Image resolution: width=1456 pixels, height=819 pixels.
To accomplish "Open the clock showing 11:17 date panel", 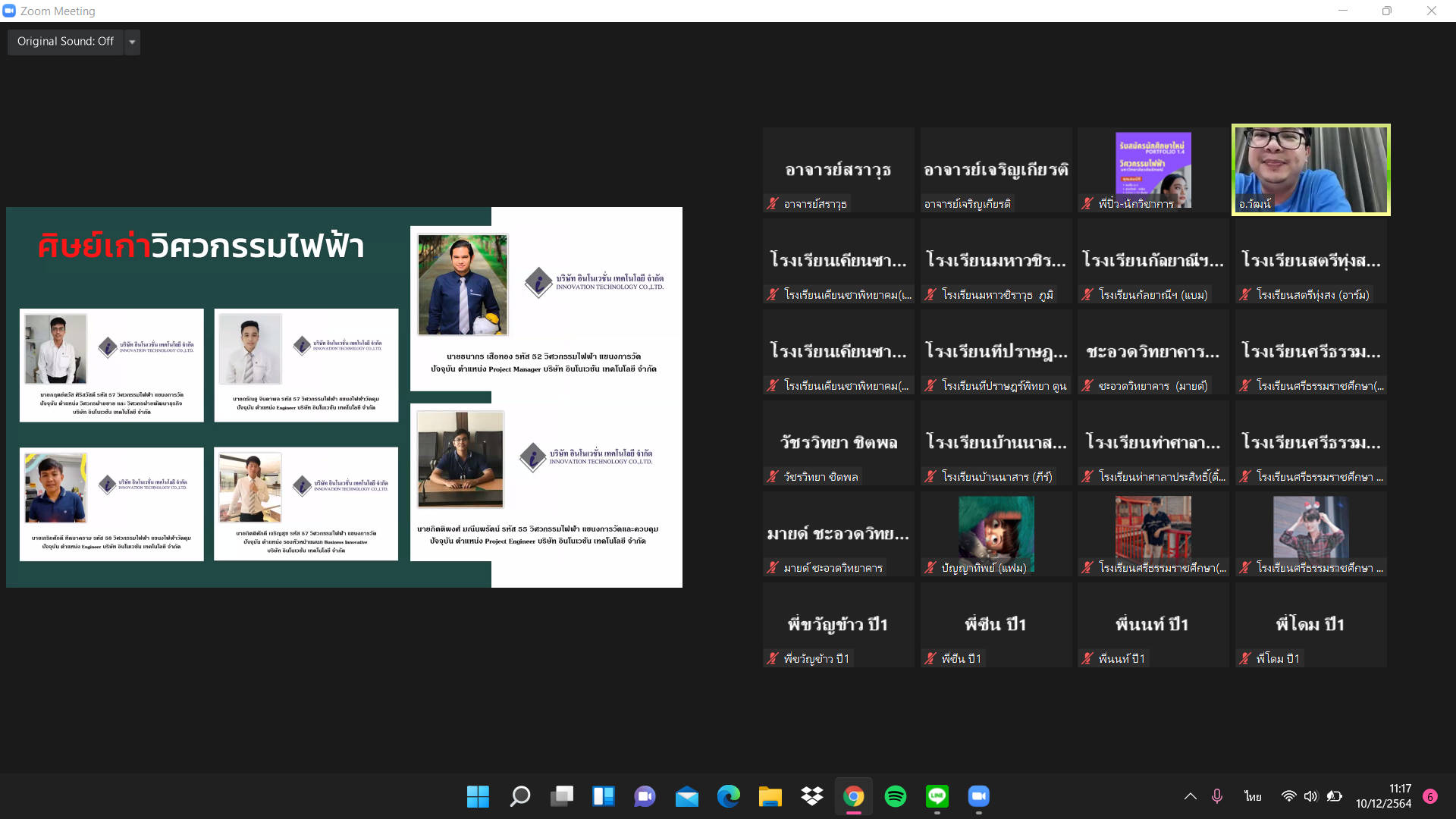I will [x=1383, y=796].
